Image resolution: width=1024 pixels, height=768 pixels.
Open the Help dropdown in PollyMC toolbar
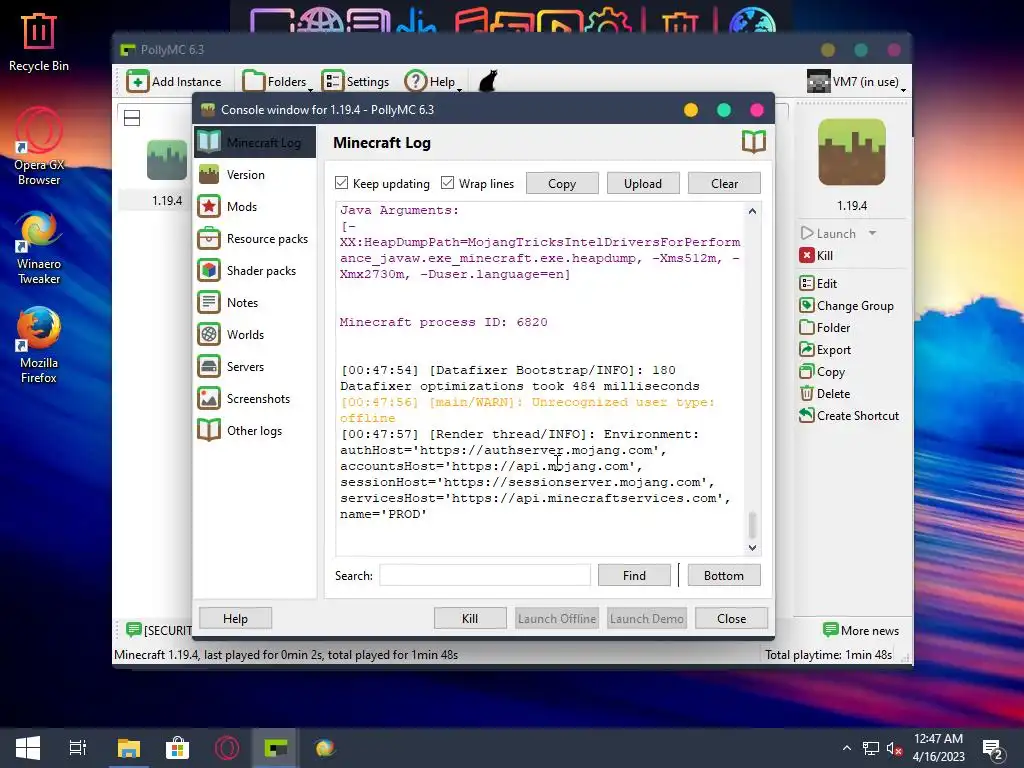[433, 82]
